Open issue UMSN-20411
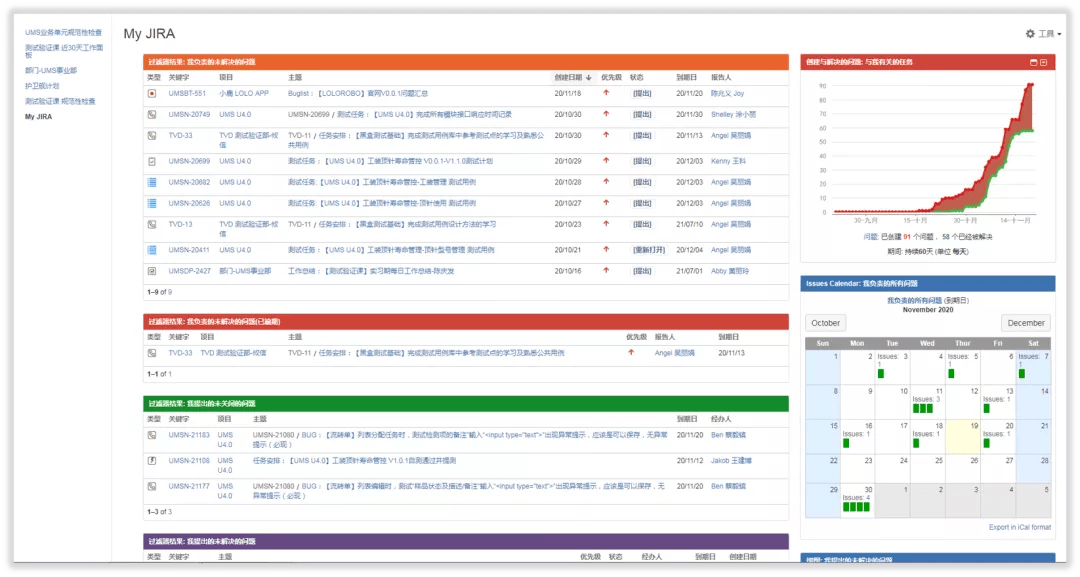Image resolution: width=1080 pixels, height=577 pixels. click(189, 251)
